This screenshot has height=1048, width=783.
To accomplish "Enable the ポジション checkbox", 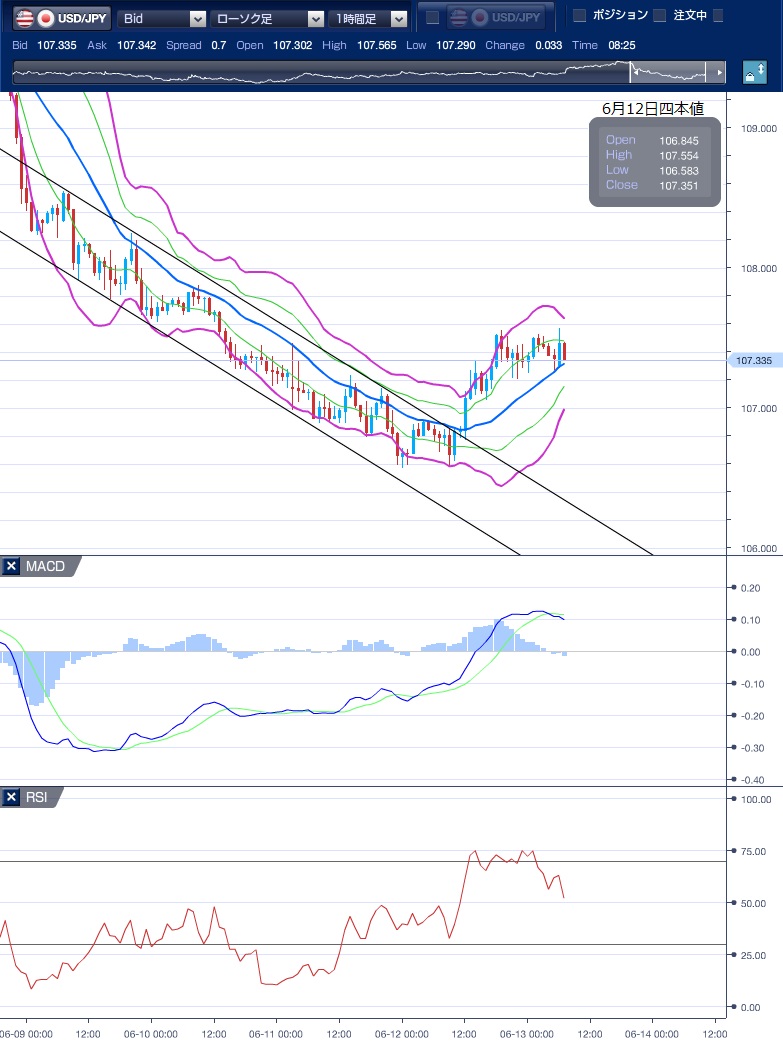I will (x=579, y=16).
